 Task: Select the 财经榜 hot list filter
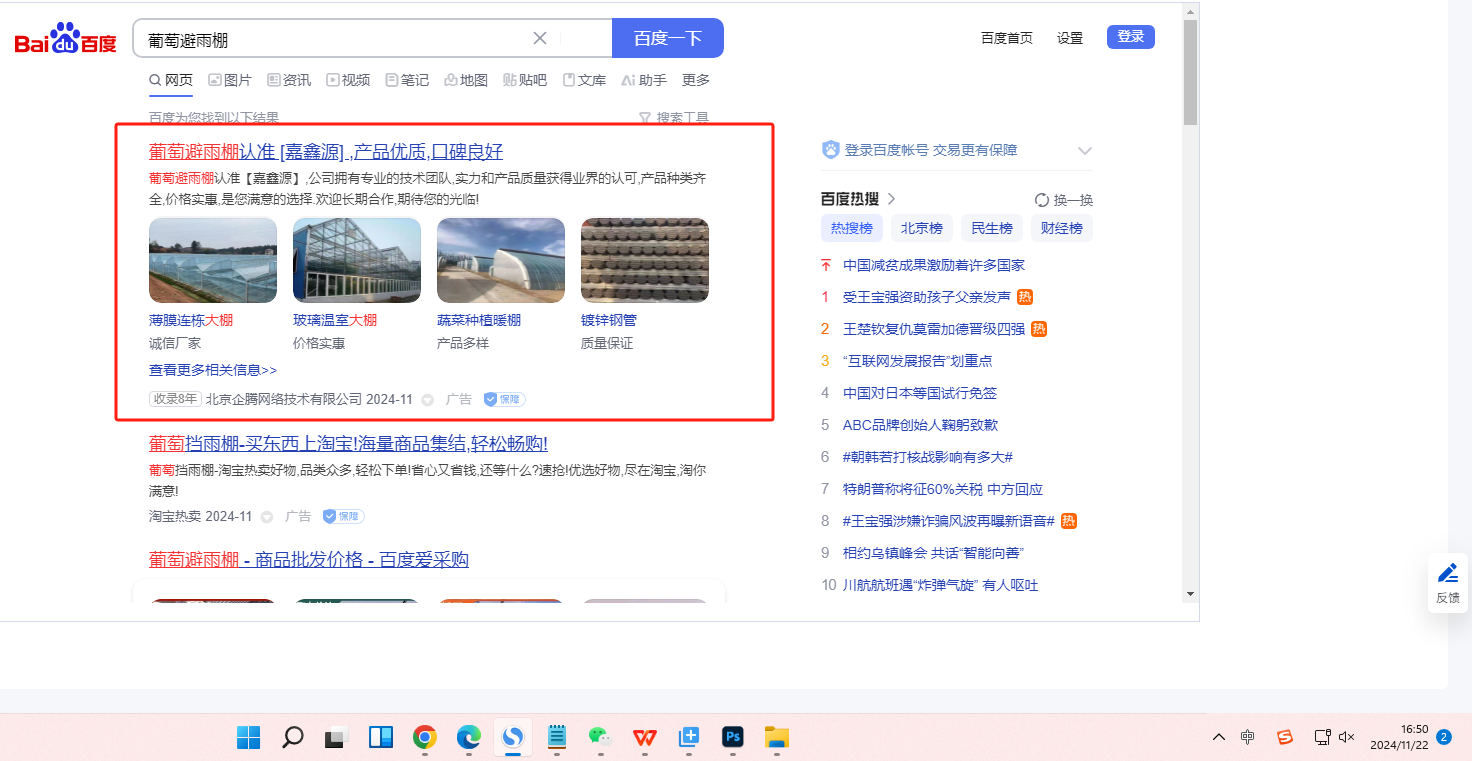click(1061, 228)
